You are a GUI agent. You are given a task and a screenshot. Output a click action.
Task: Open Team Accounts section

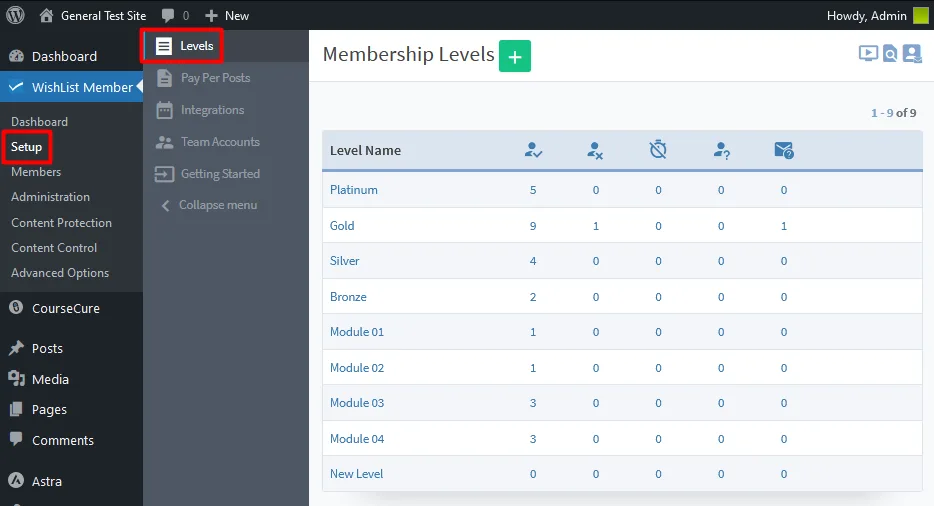point(220,142)
